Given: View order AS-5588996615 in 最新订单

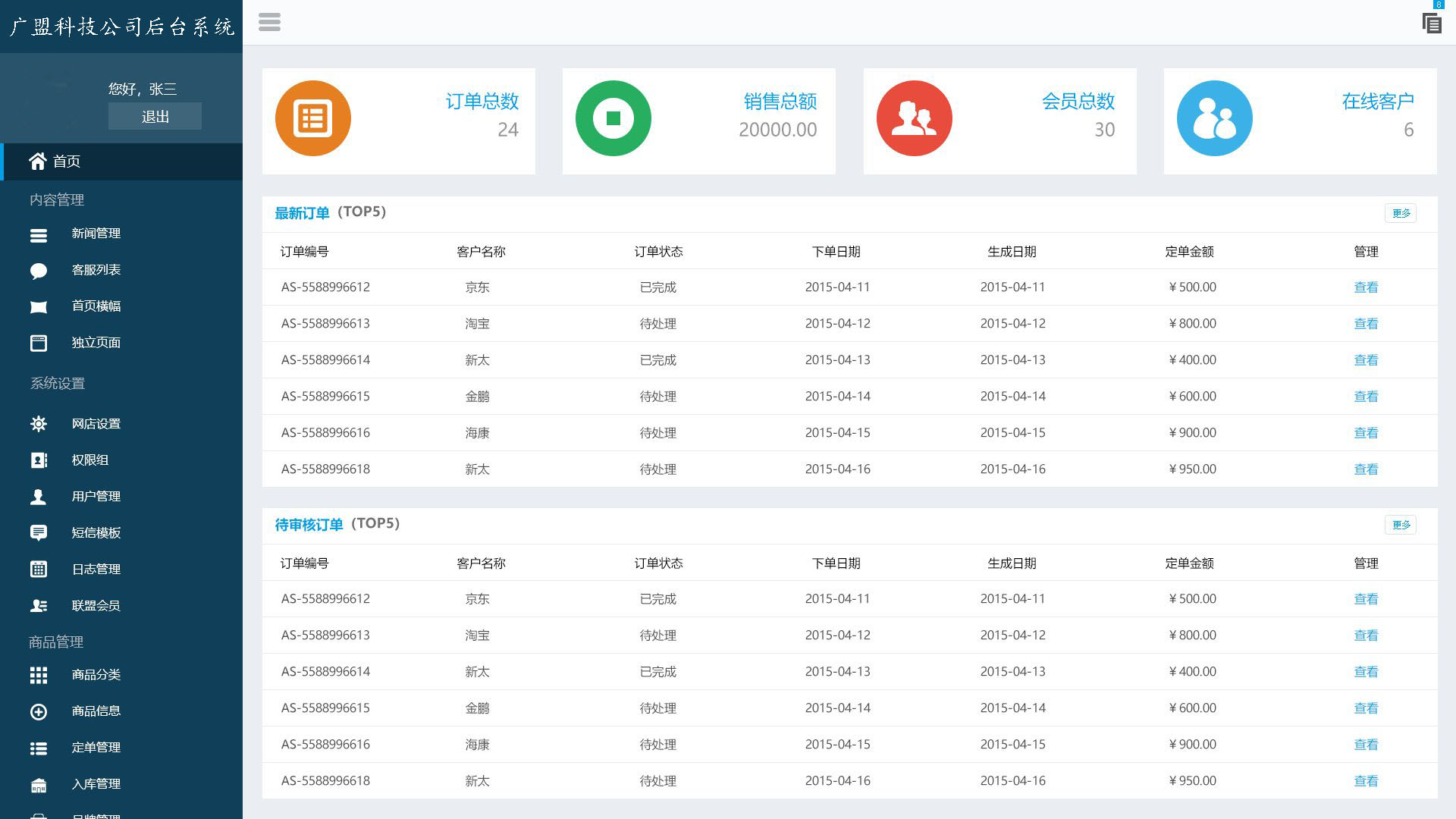Looking at the screenshot, I should [x=1366, y=397].
